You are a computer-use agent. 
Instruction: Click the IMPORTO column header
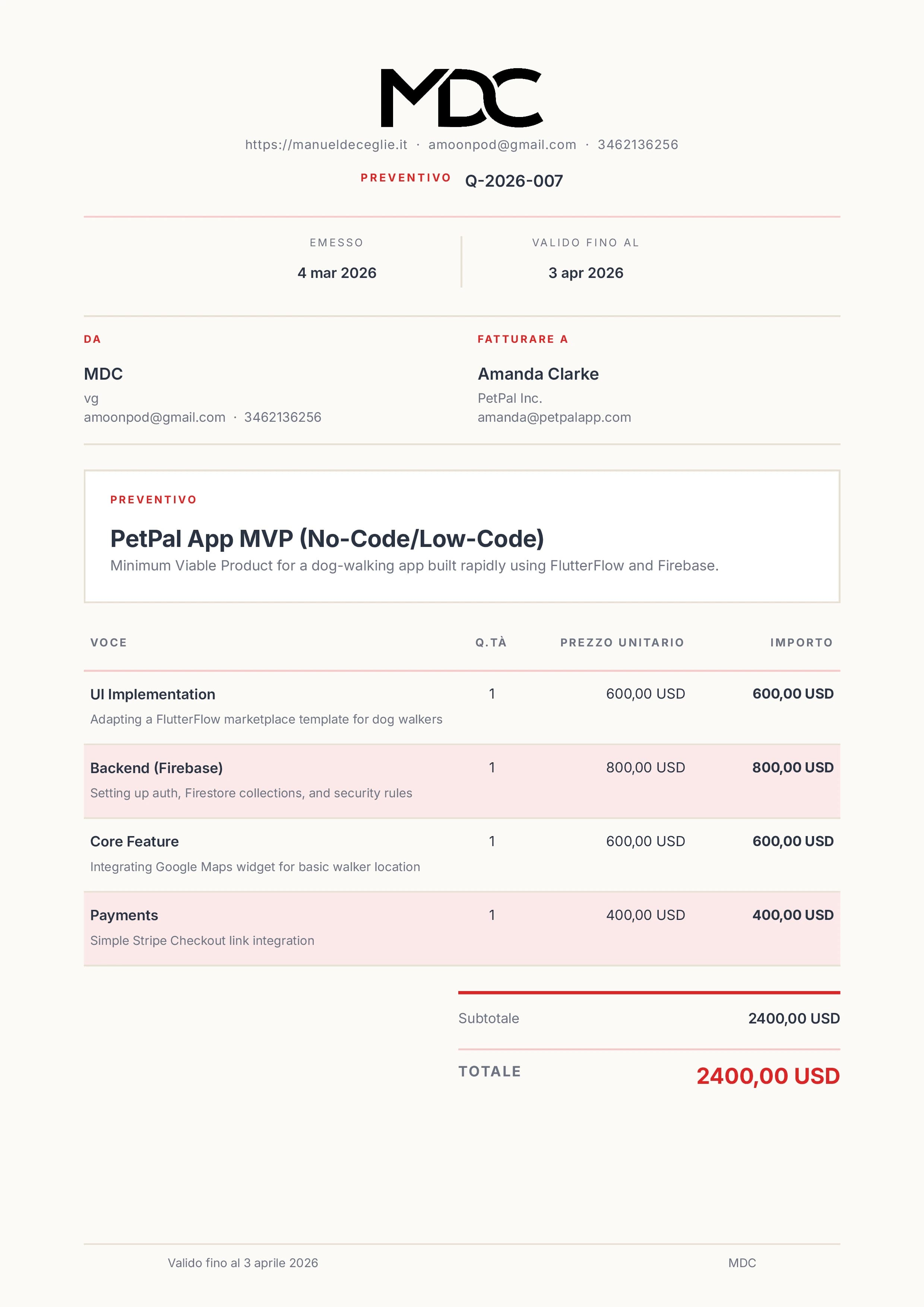click(801, 643)
